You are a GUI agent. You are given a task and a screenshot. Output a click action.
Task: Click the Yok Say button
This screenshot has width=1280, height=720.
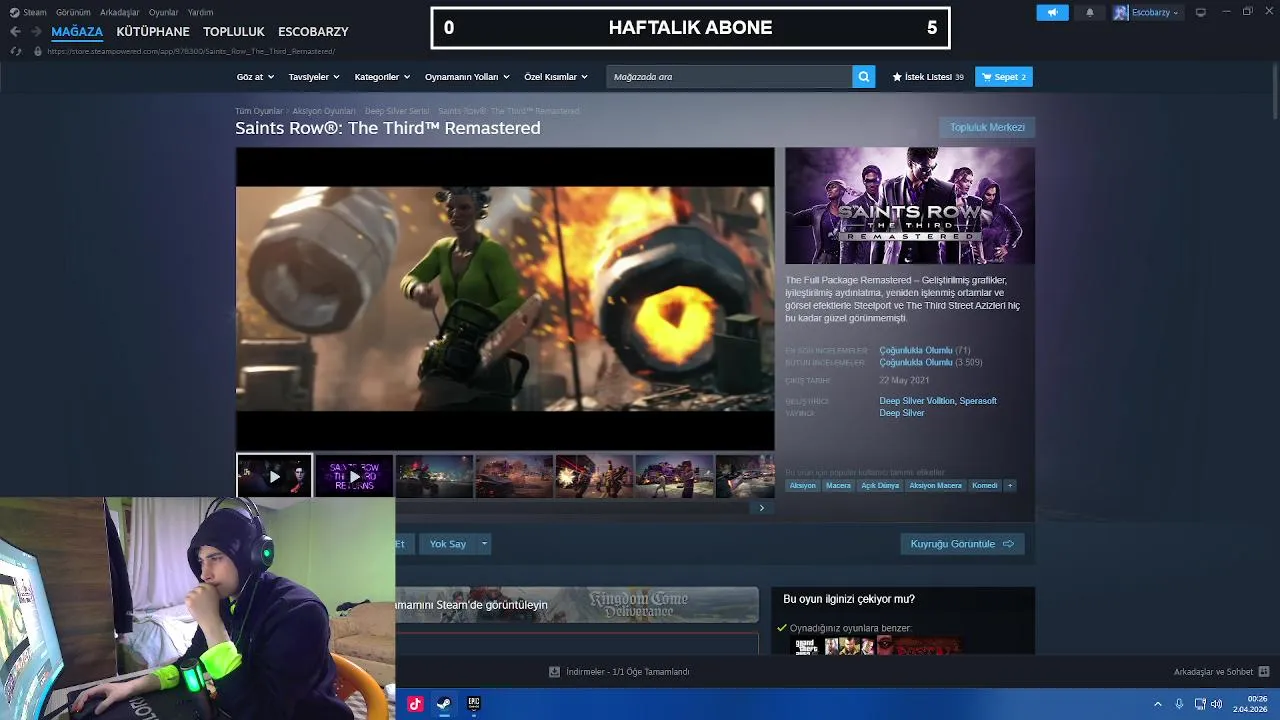click(448, 544)
